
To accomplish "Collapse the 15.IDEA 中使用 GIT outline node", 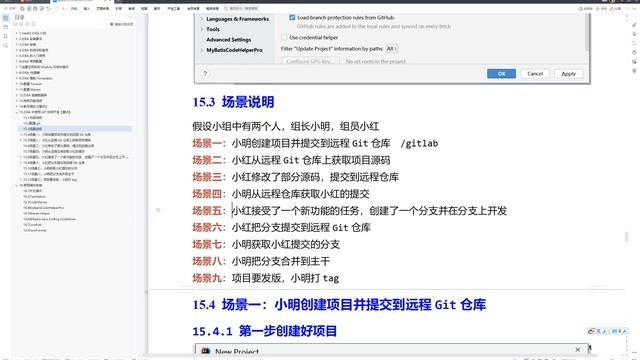I will pos(17,112).
